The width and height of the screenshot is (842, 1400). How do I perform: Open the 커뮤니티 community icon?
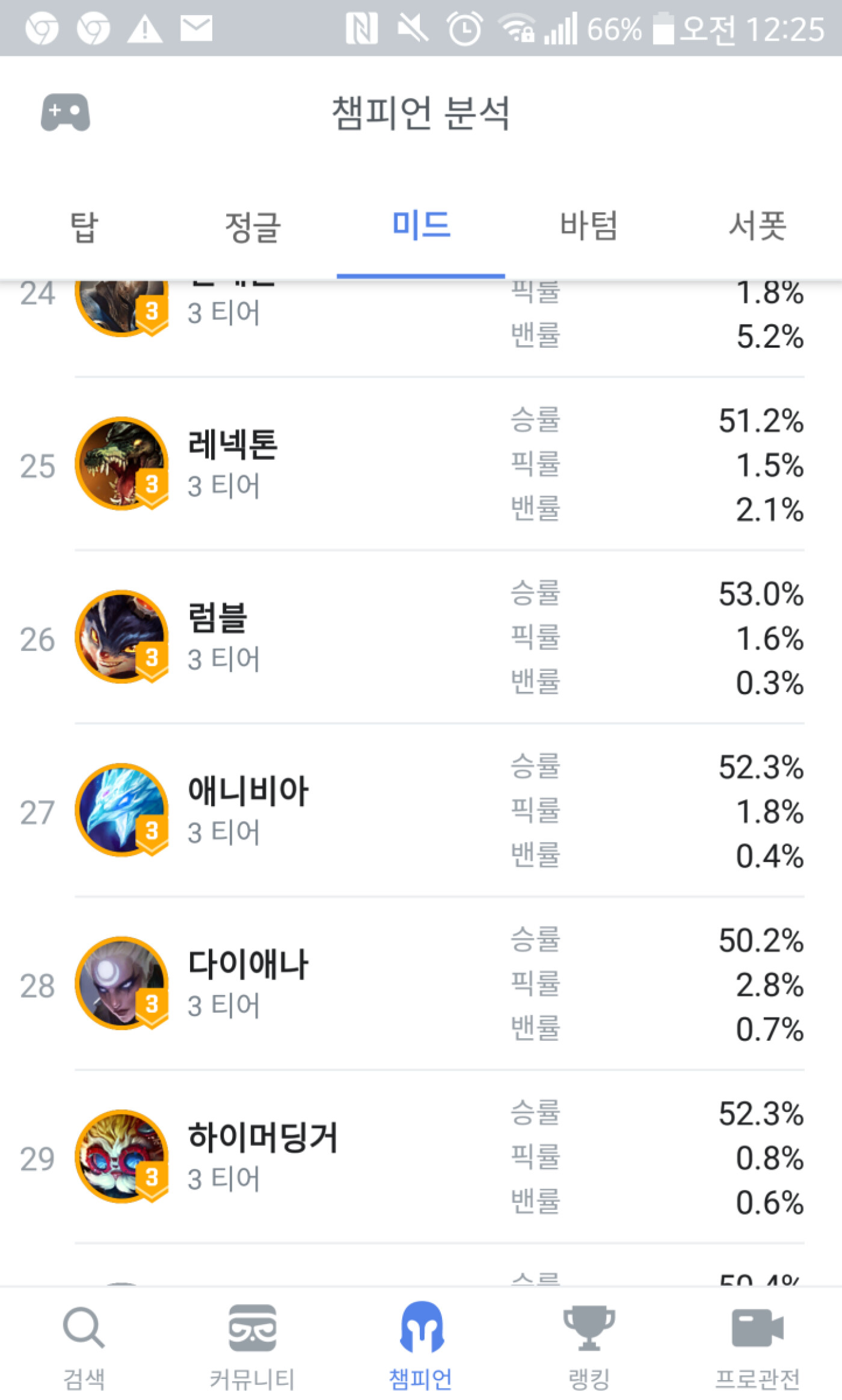pos(252,1327)
